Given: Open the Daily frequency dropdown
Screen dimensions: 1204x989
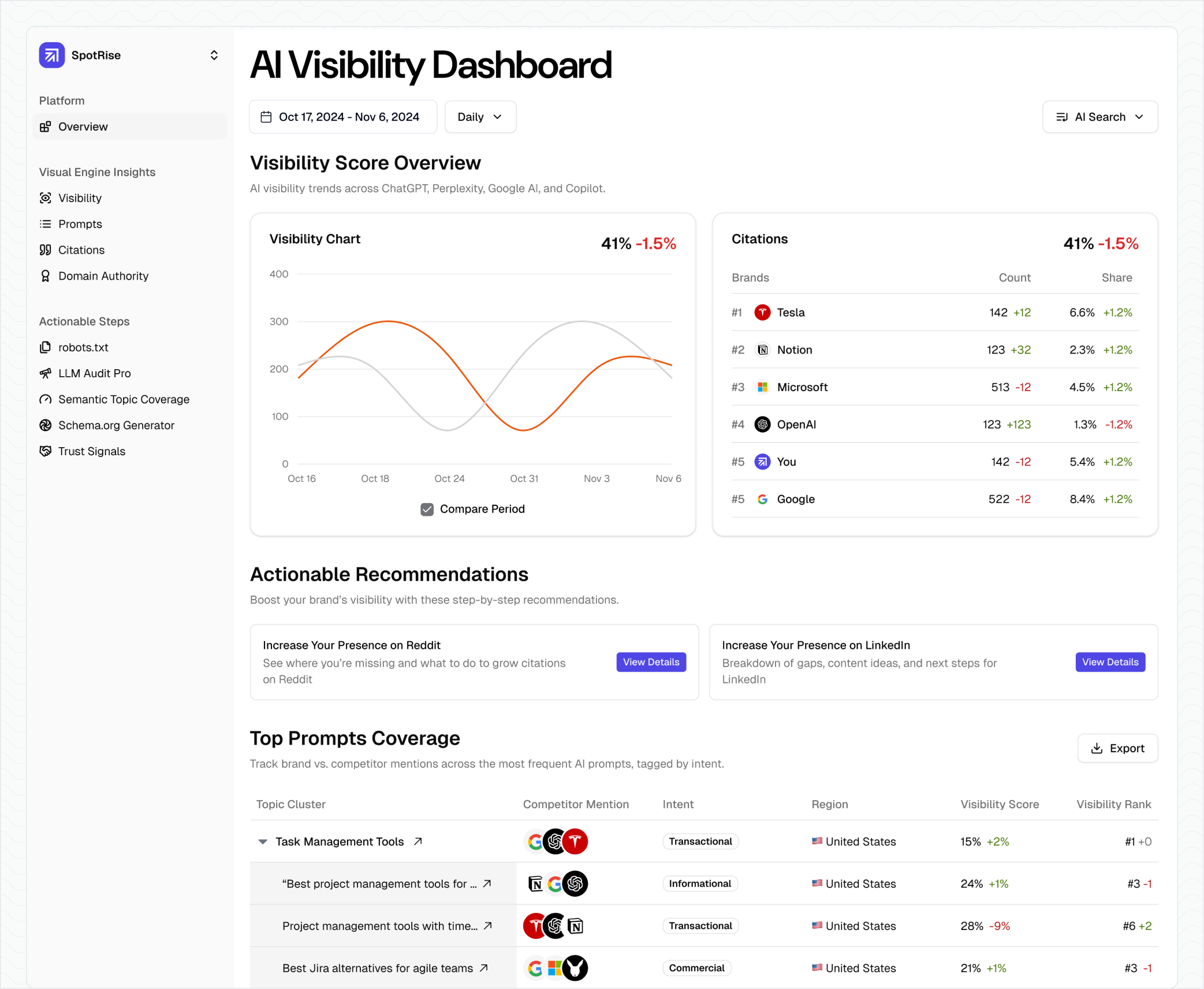Looking at the screenshot, I should (480, 117).
